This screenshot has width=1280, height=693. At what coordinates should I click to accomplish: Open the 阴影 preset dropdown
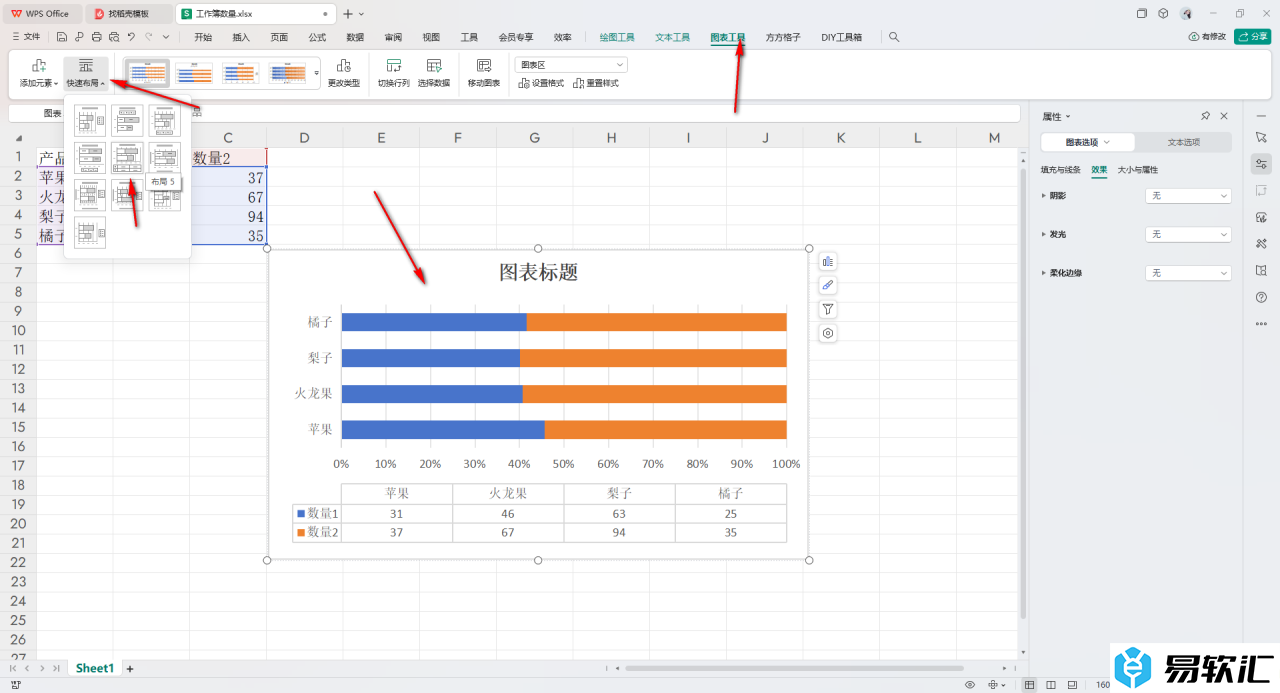(x=1188, y=196)
